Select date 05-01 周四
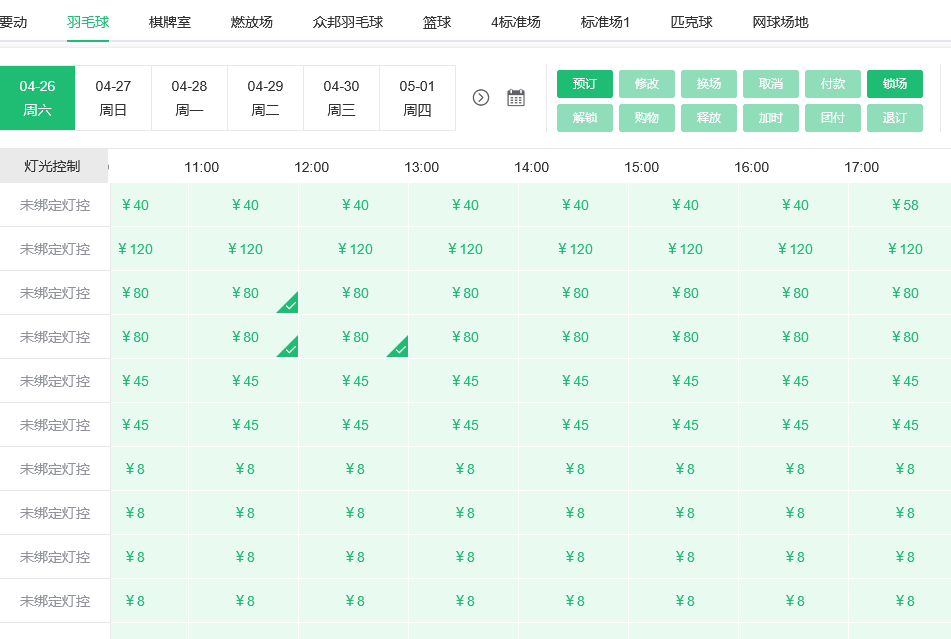The width and height of the screenshot is (951, 639). pos(417,98)
